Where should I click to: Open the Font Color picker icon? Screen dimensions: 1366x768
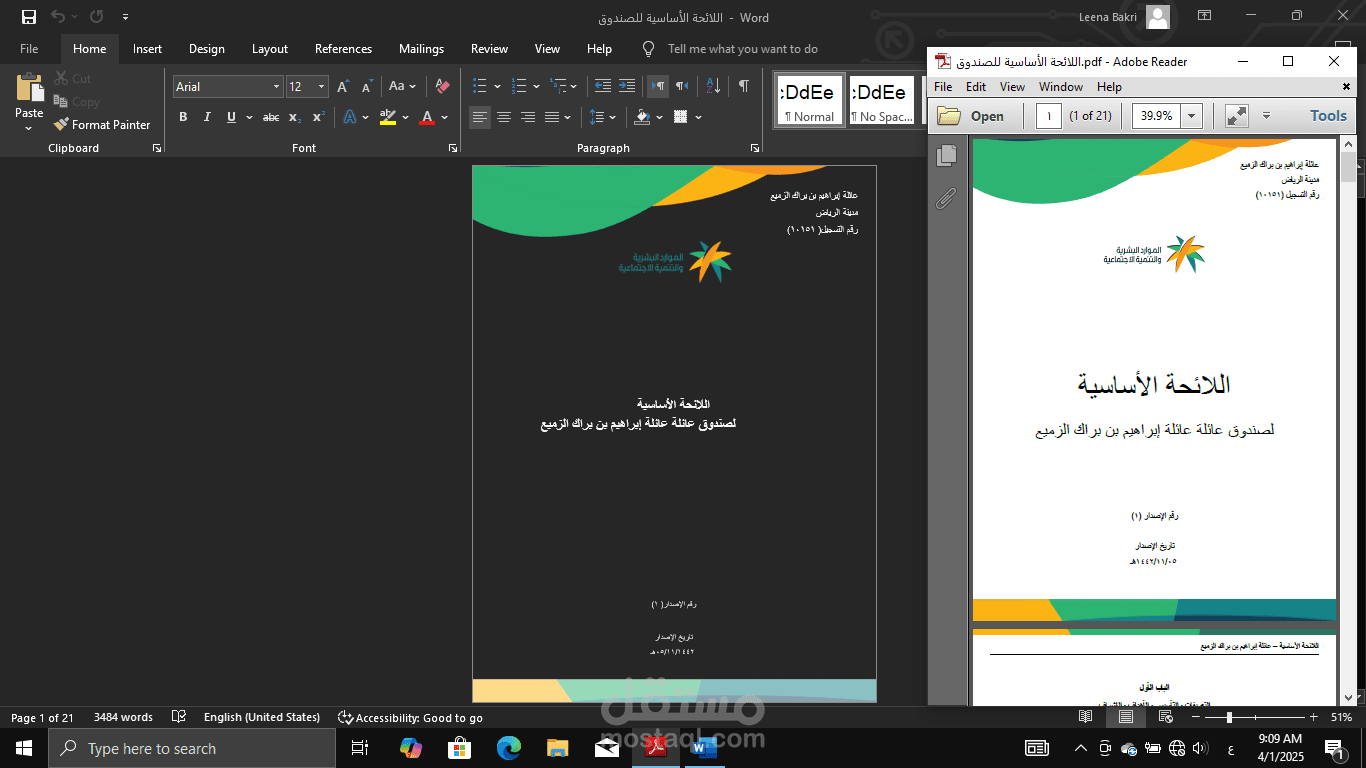pyautogui.click(x=426, y=117)
